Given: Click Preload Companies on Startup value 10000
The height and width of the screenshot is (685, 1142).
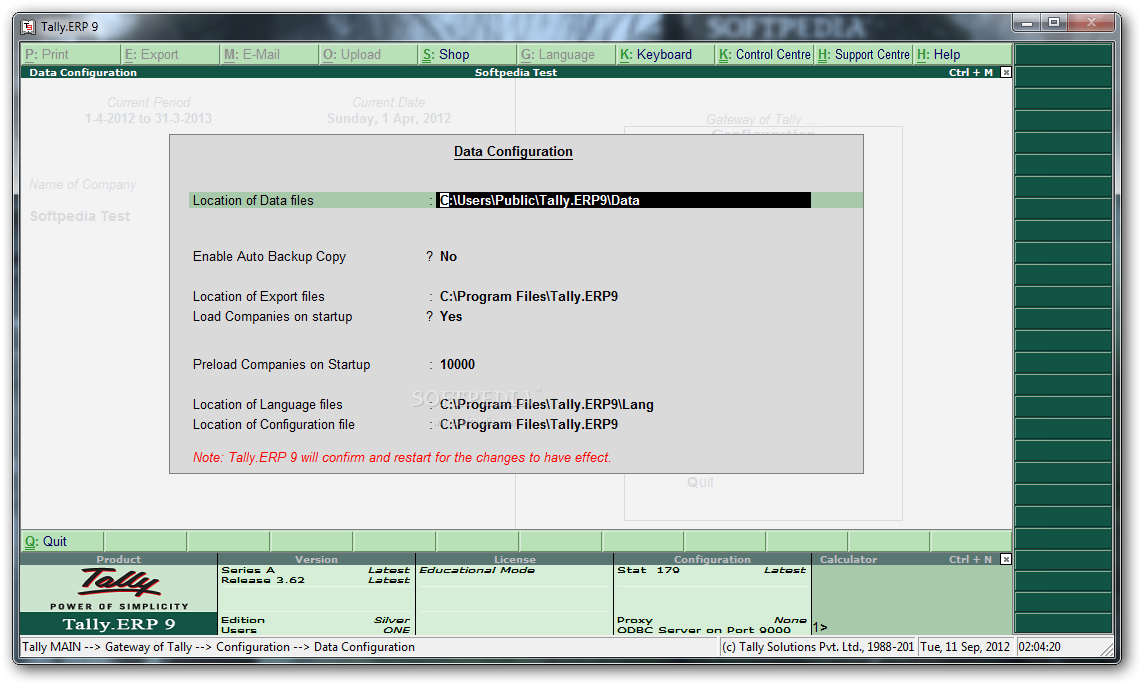Looking at the screenshot, I should point(457,365).
